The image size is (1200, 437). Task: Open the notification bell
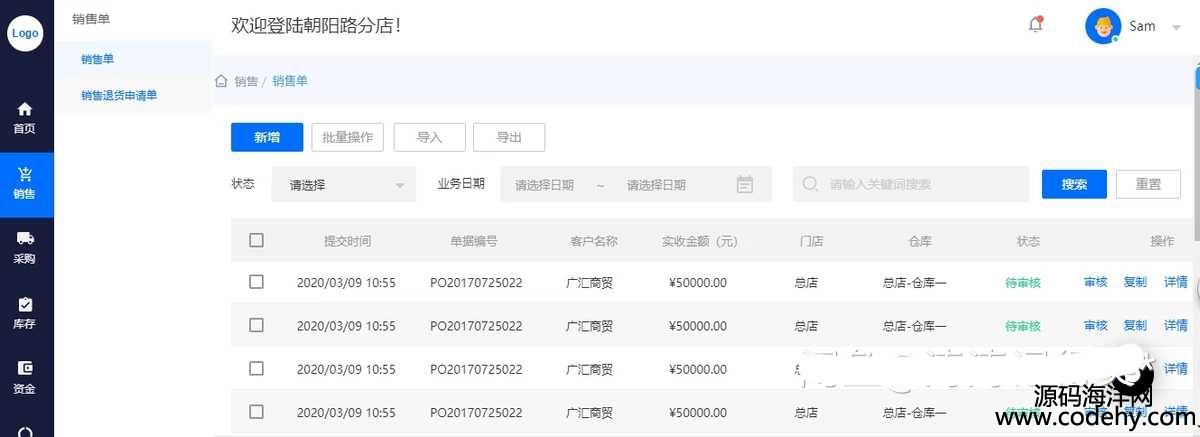[x=1036, y=25]
